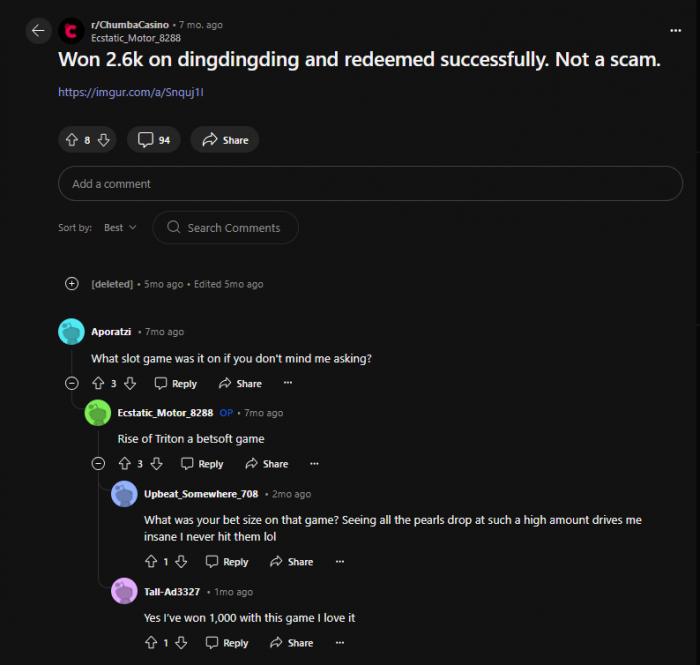
Task: Reply to Aporatzi's comment
Action: [x=175, y=383]
